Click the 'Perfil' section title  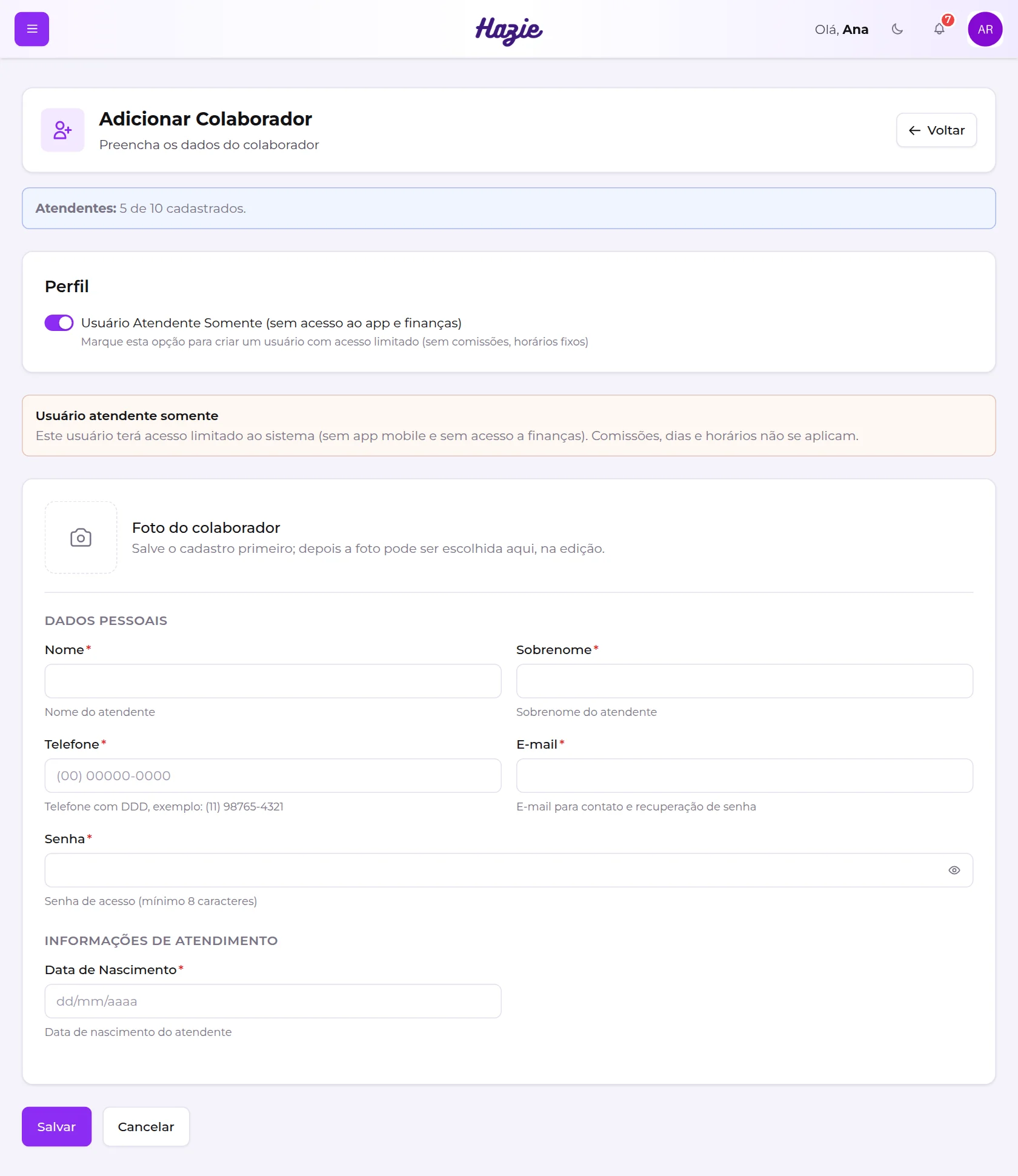pos(67,286)
